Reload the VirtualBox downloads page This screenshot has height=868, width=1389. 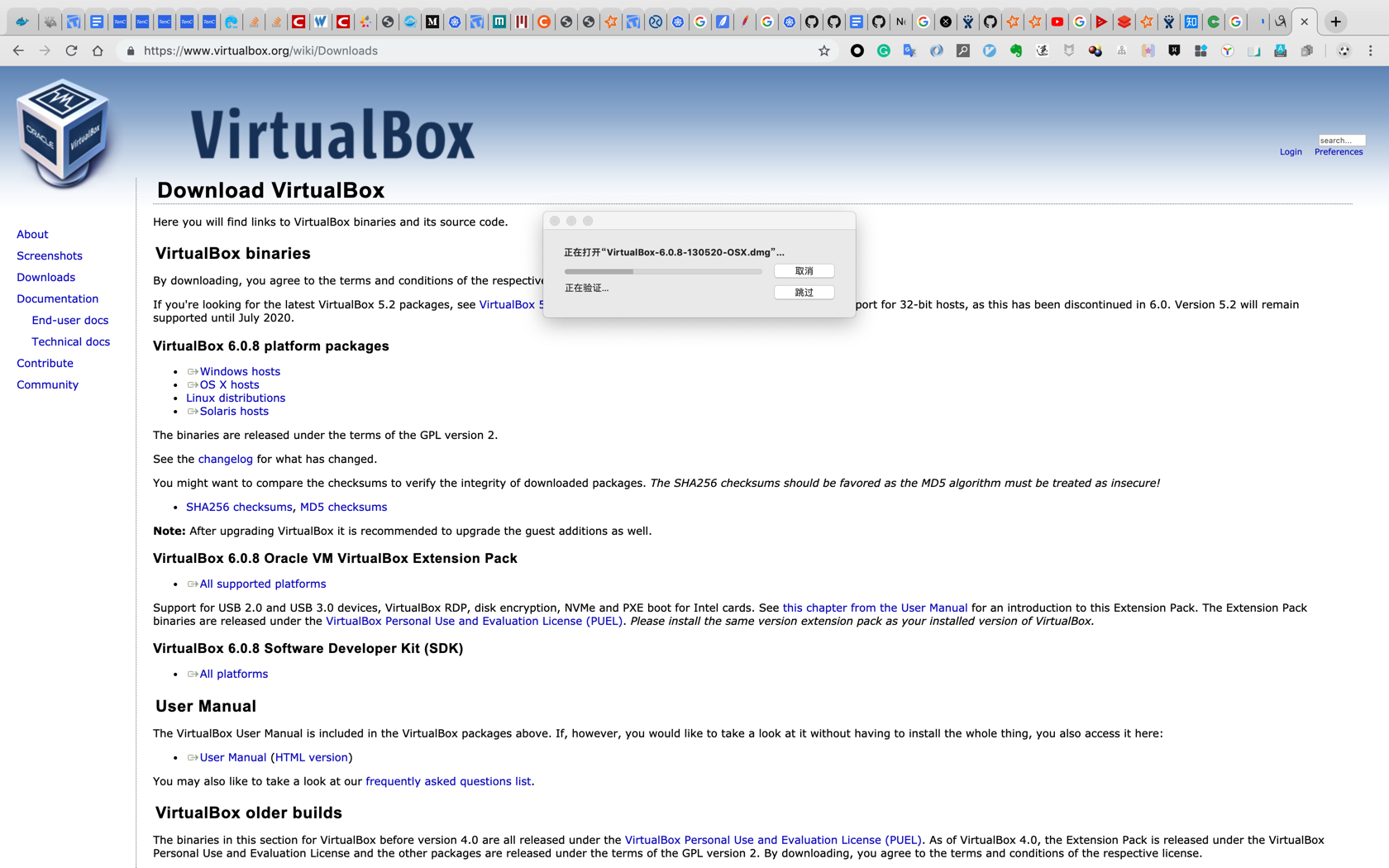click(71, 50)
